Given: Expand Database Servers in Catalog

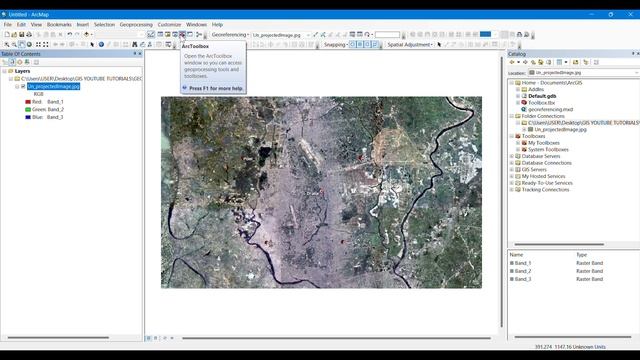Looking at the screenshot, I should [x=512, y=156].
